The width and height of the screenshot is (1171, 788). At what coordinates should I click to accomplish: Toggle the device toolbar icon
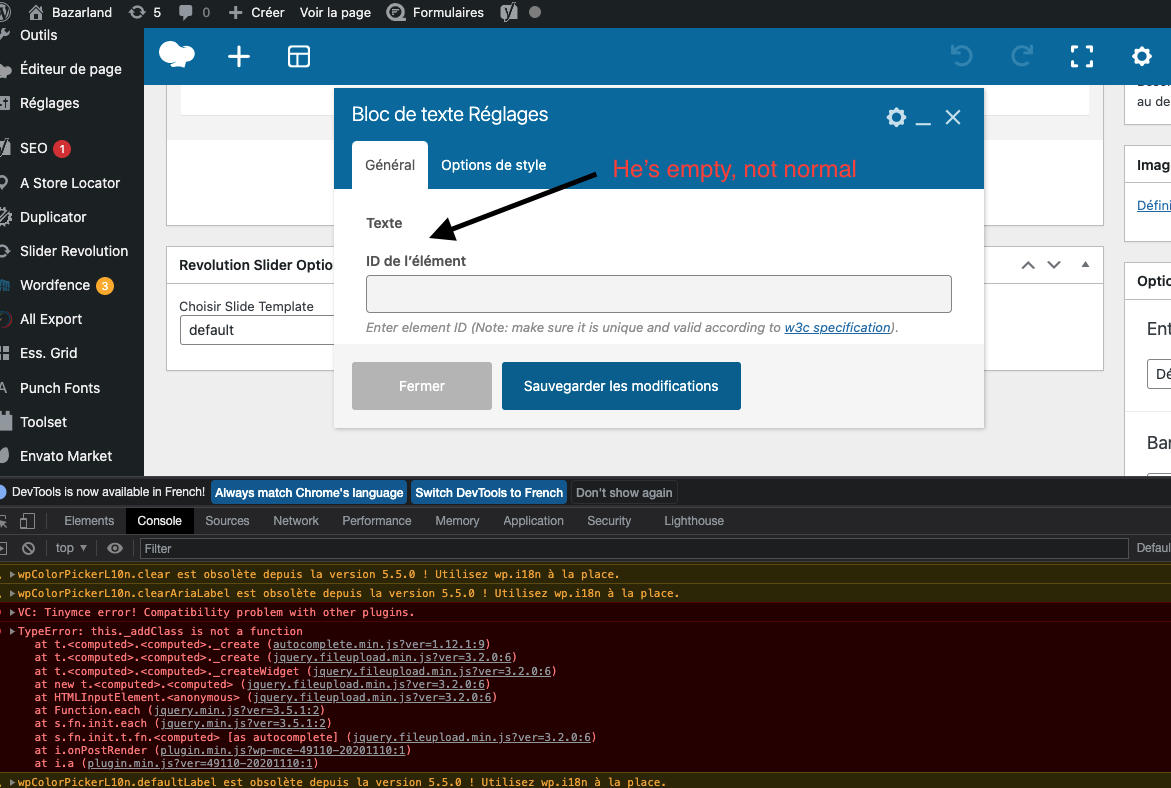pyautogui.click(x=28, y=521)
